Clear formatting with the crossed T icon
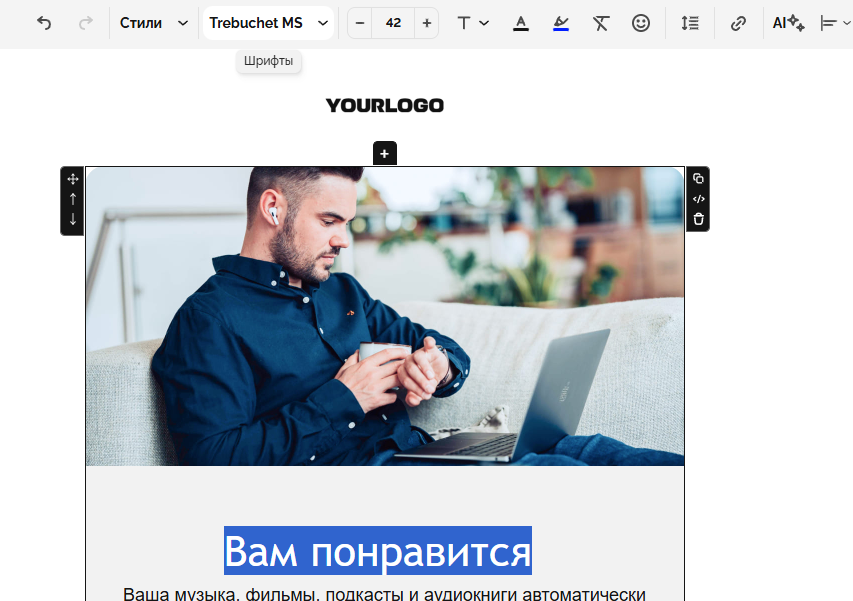The width and height of the screenshot is (853, 601). pos(600,23)
